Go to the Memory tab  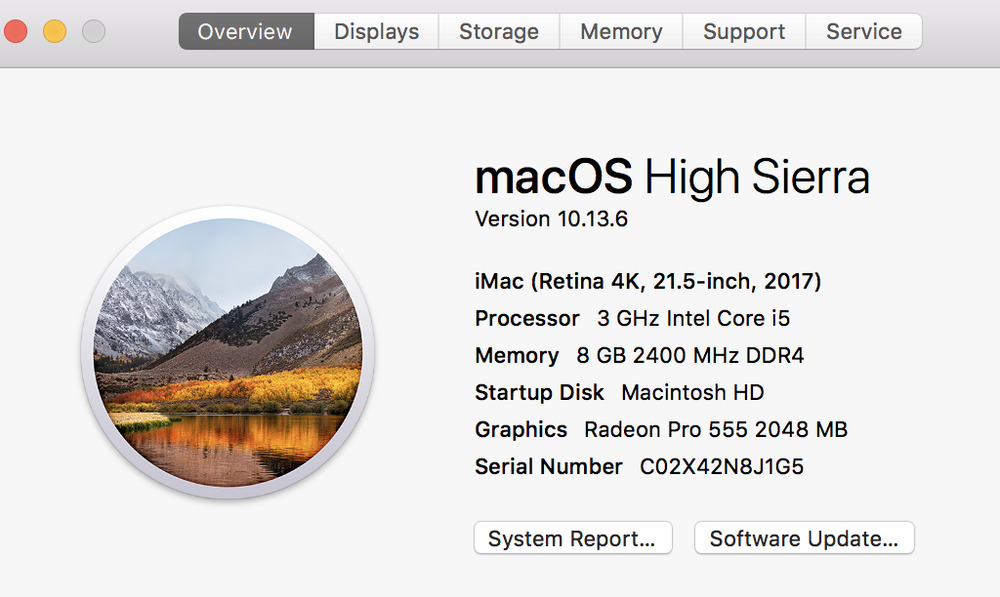[621, 31]
